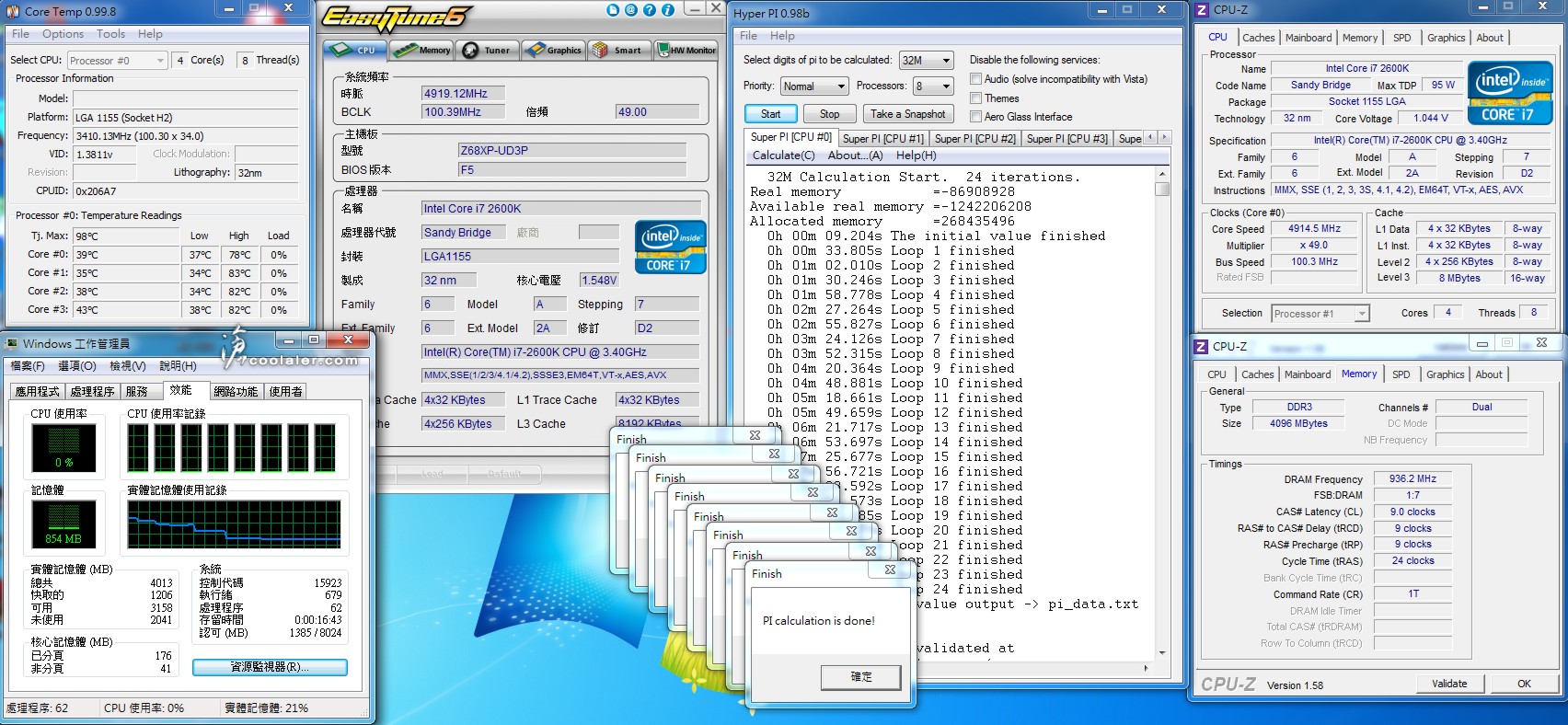Click Start button in Hyper PI

pyautogui.click(x=770, y=114)
